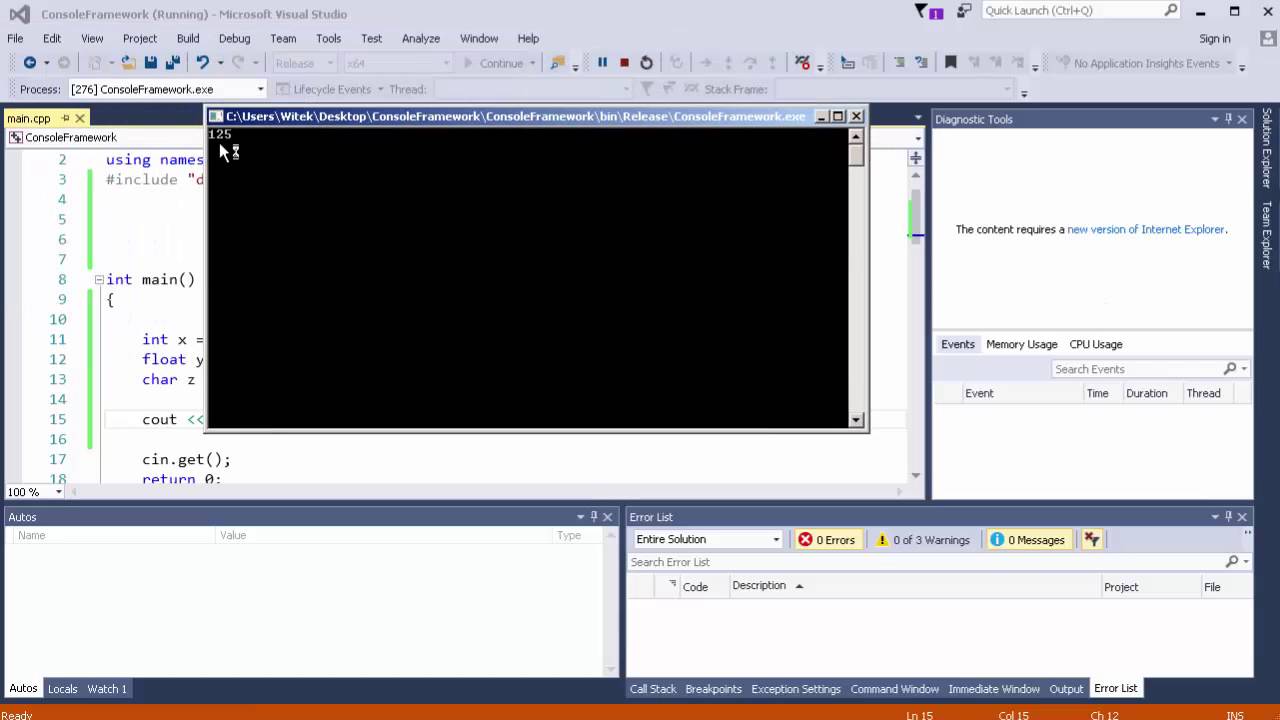
Task: Open the Team Explorer side tab
Action: [x=1267, y=235]
